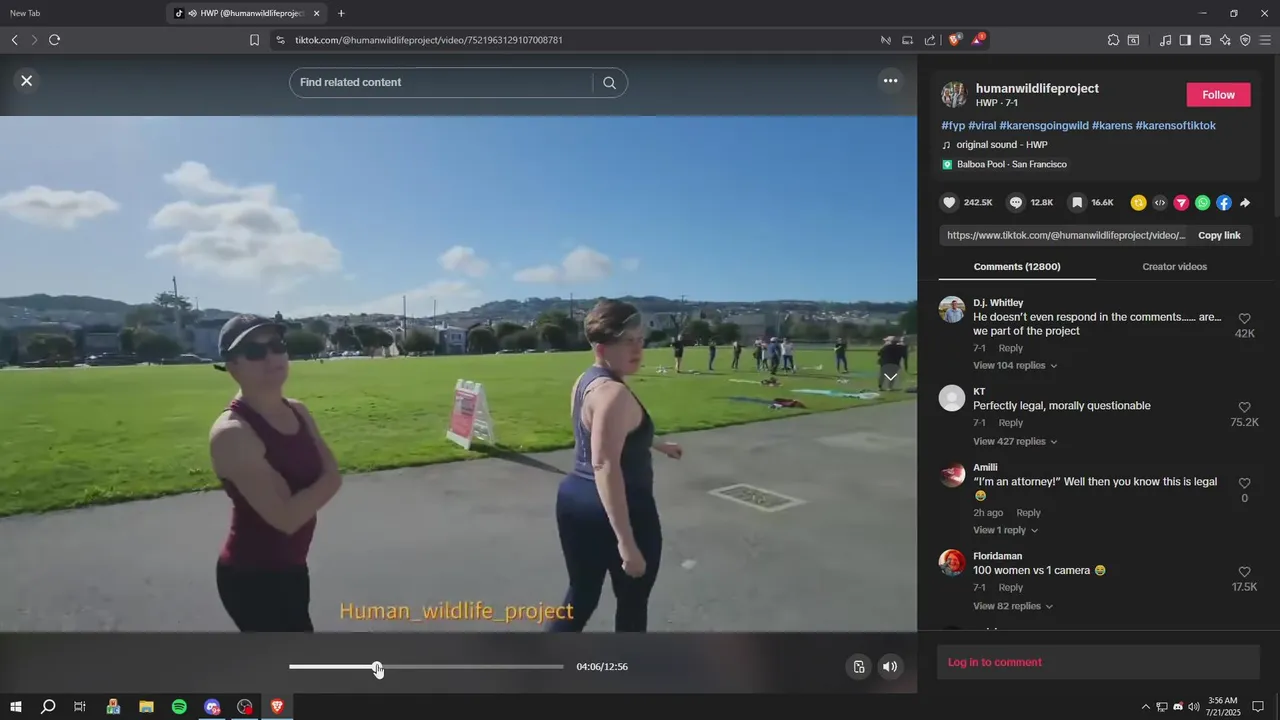Reload the page
This screenshot has width=1280, height=720.
point(54,40)
